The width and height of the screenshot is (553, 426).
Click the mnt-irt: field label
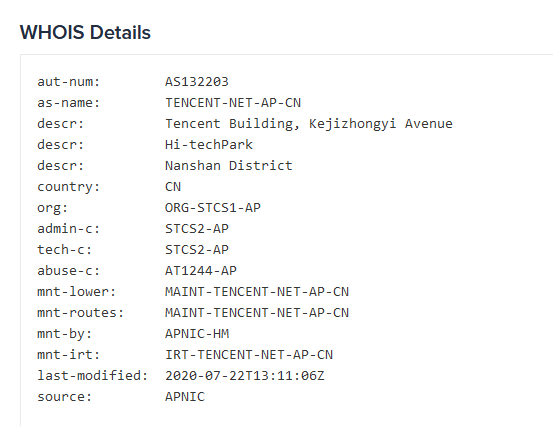(69, 355)
